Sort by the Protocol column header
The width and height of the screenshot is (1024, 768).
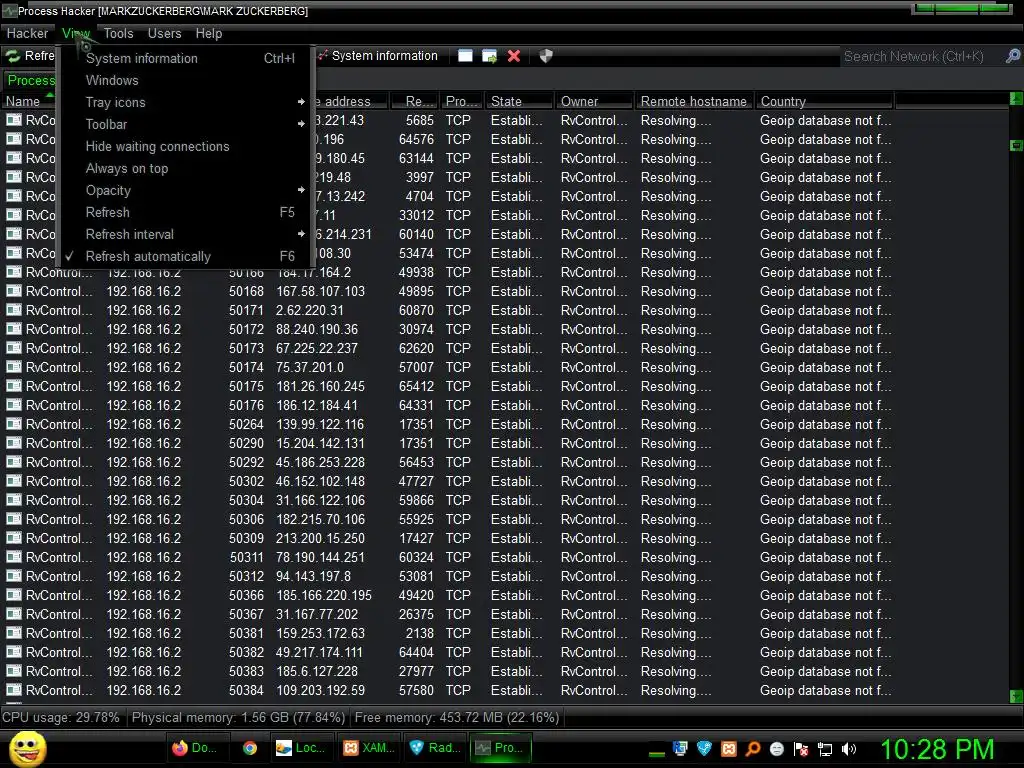coord(462,101)
